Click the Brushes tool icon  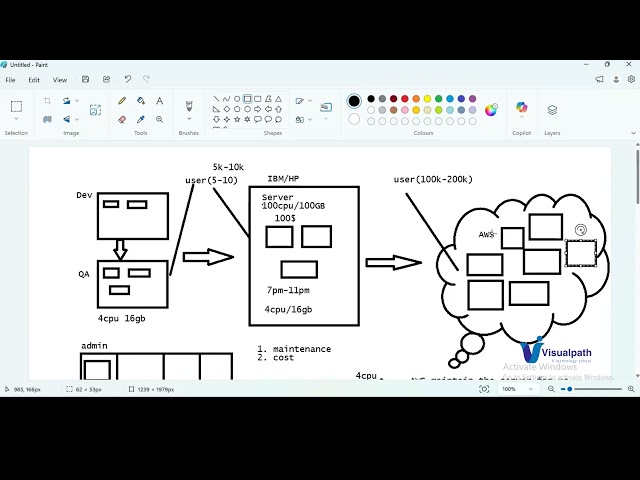click(x=189, y=106)
